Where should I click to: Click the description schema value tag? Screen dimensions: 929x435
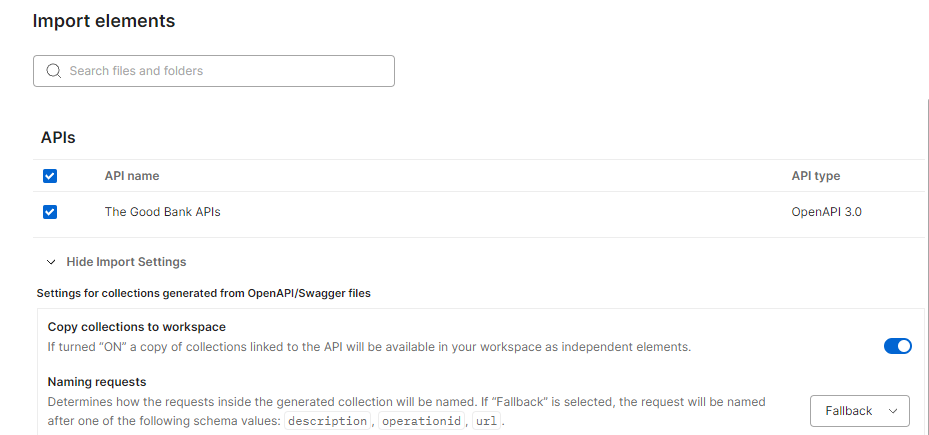327,421
